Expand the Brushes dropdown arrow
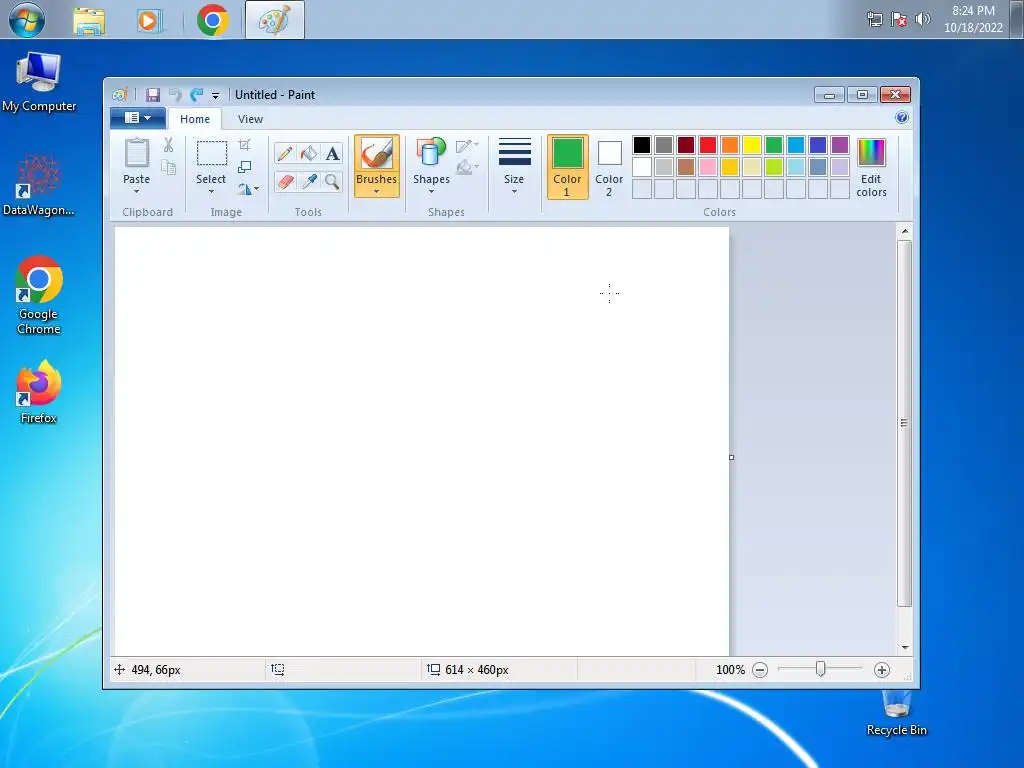 coord(377,191)
